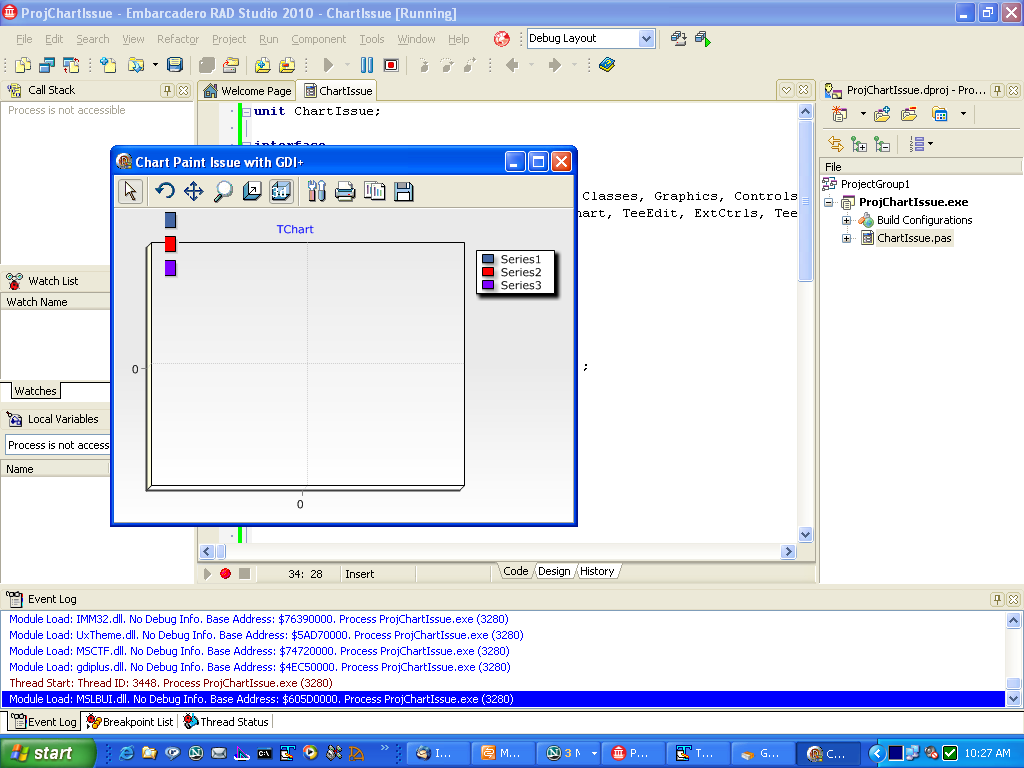Viewport: 1024px width, 768px height.
Task: Click the Save chart disk icon
Action: tap(404, 191)
